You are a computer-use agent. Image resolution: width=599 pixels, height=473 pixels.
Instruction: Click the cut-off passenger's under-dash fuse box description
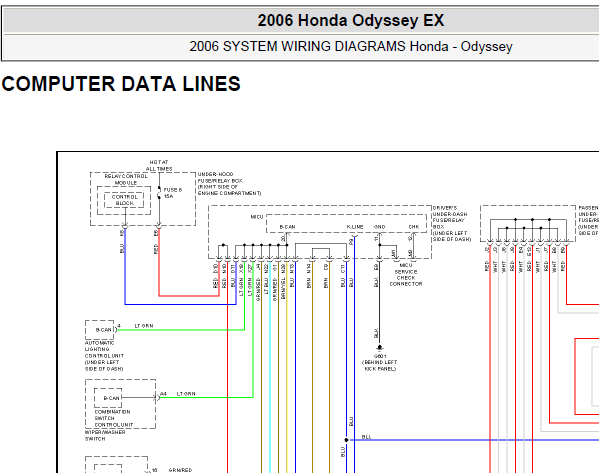588,220
